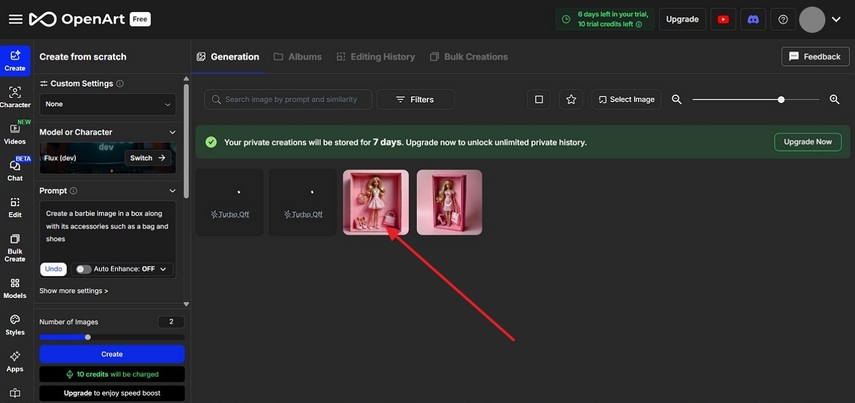The image size is (855, 403).
Task: Open the YouTube channel icon
Action: 723,19
